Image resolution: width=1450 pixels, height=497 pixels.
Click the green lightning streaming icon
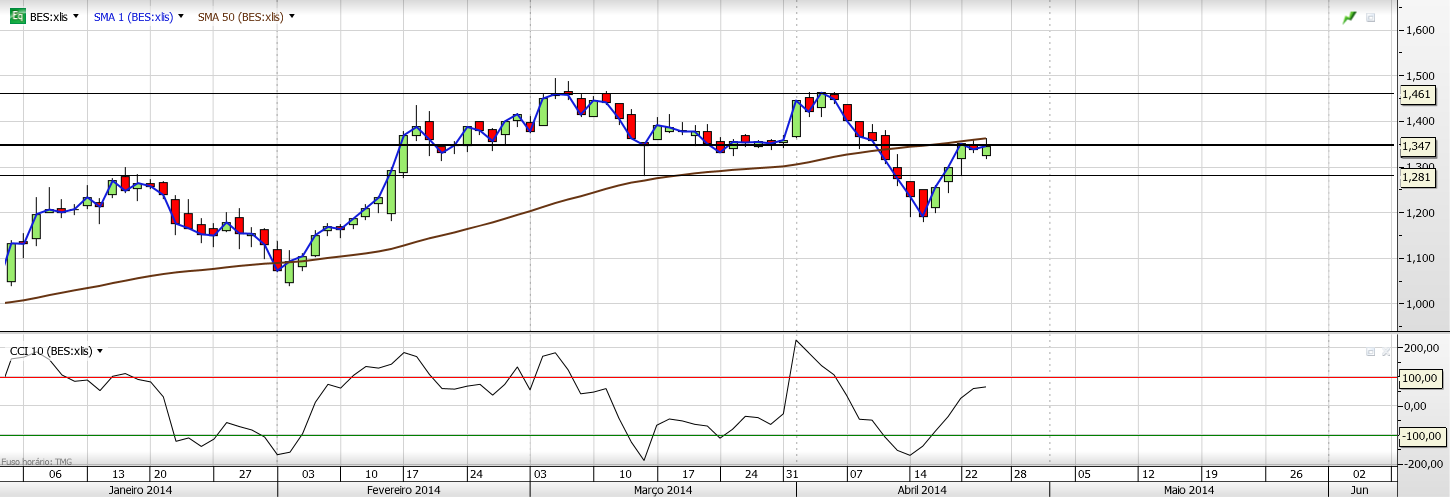pyautogui.click(x=1349, y=17)
